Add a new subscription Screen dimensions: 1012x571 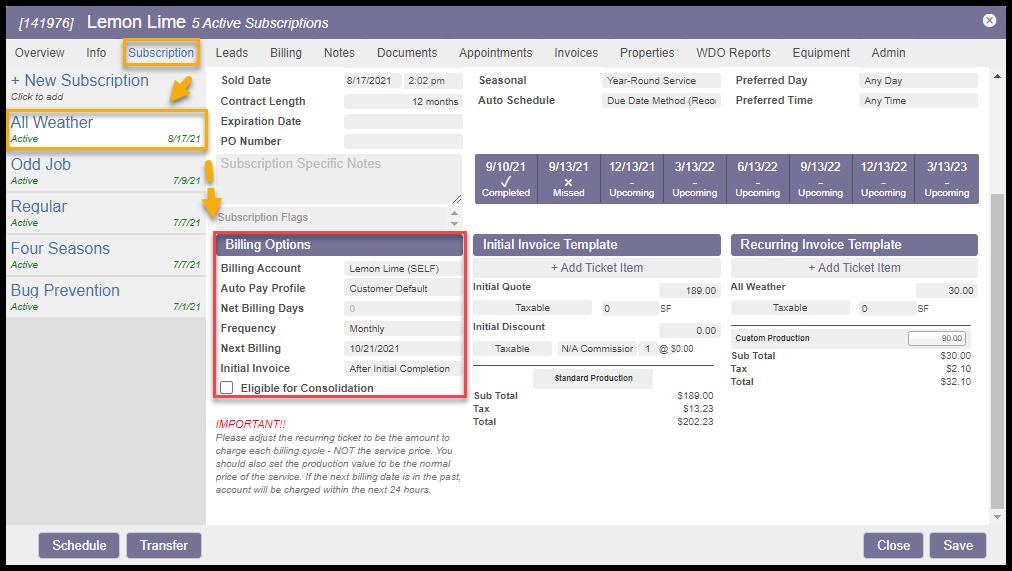[79, 81]
